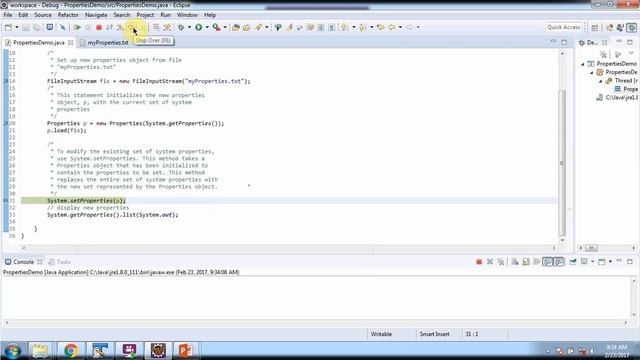This screenshot has width=640, height=360.
Task: Toggle the breakpoint marker on line 14
Action: (x=6, y=81)
